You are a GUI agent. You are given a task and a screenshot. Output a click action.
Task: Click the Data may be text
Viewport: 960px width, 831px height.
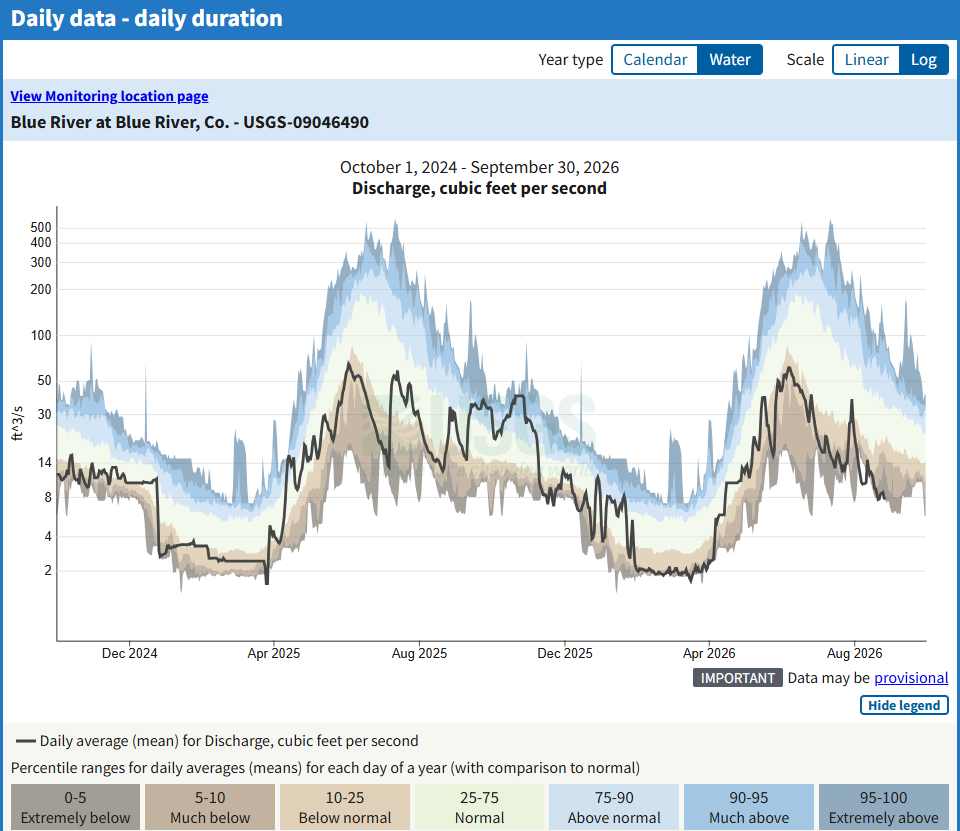(x=828, y=678)
